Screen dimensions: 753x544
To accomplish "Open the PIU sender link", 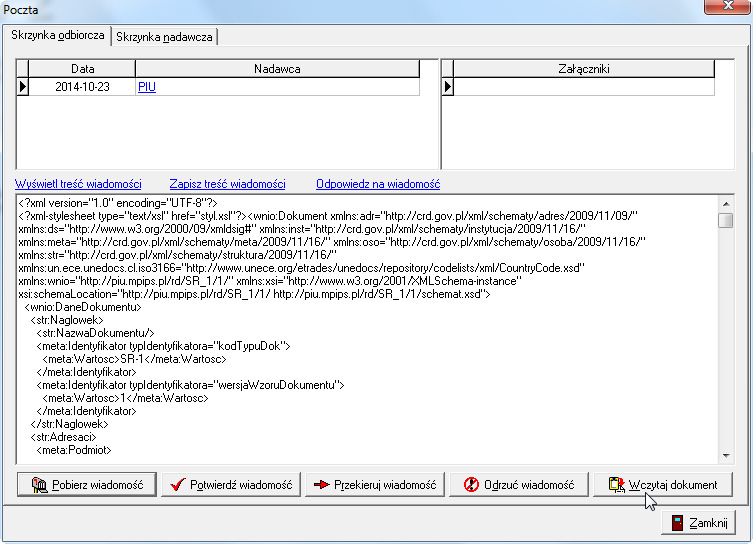I will (x=147, y=87).
